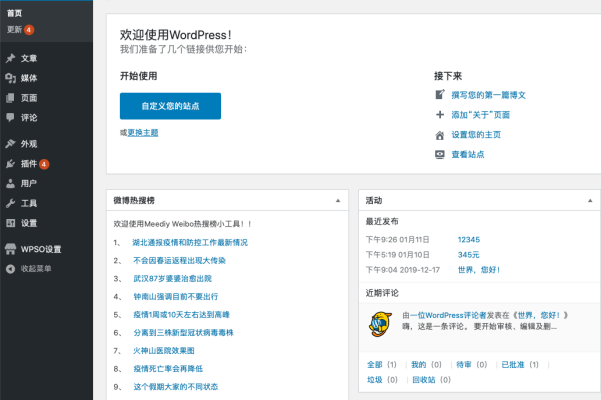Click the 自定义您的站点 button
The height and width of the screenshot is (400, 601).
(x=170, y=106)
